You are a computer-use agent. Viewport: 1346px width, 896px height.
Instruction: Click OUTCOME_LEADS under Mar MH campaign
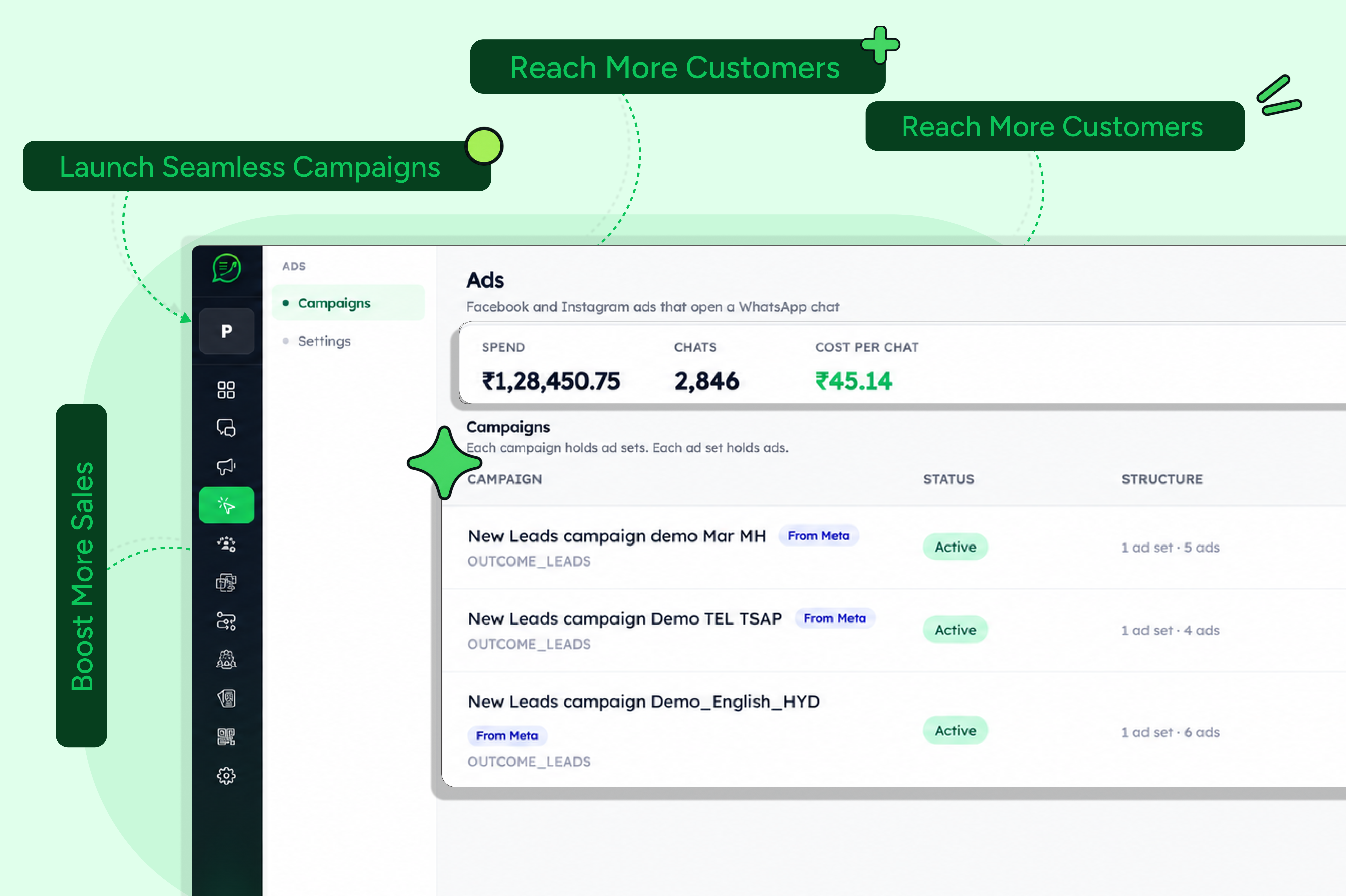pos(529,562)
